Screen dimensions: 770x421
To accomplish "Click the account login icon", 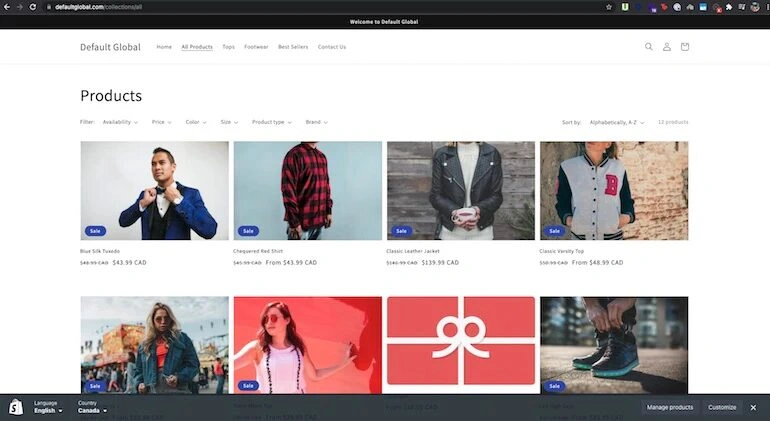I will tap(667, 47).
